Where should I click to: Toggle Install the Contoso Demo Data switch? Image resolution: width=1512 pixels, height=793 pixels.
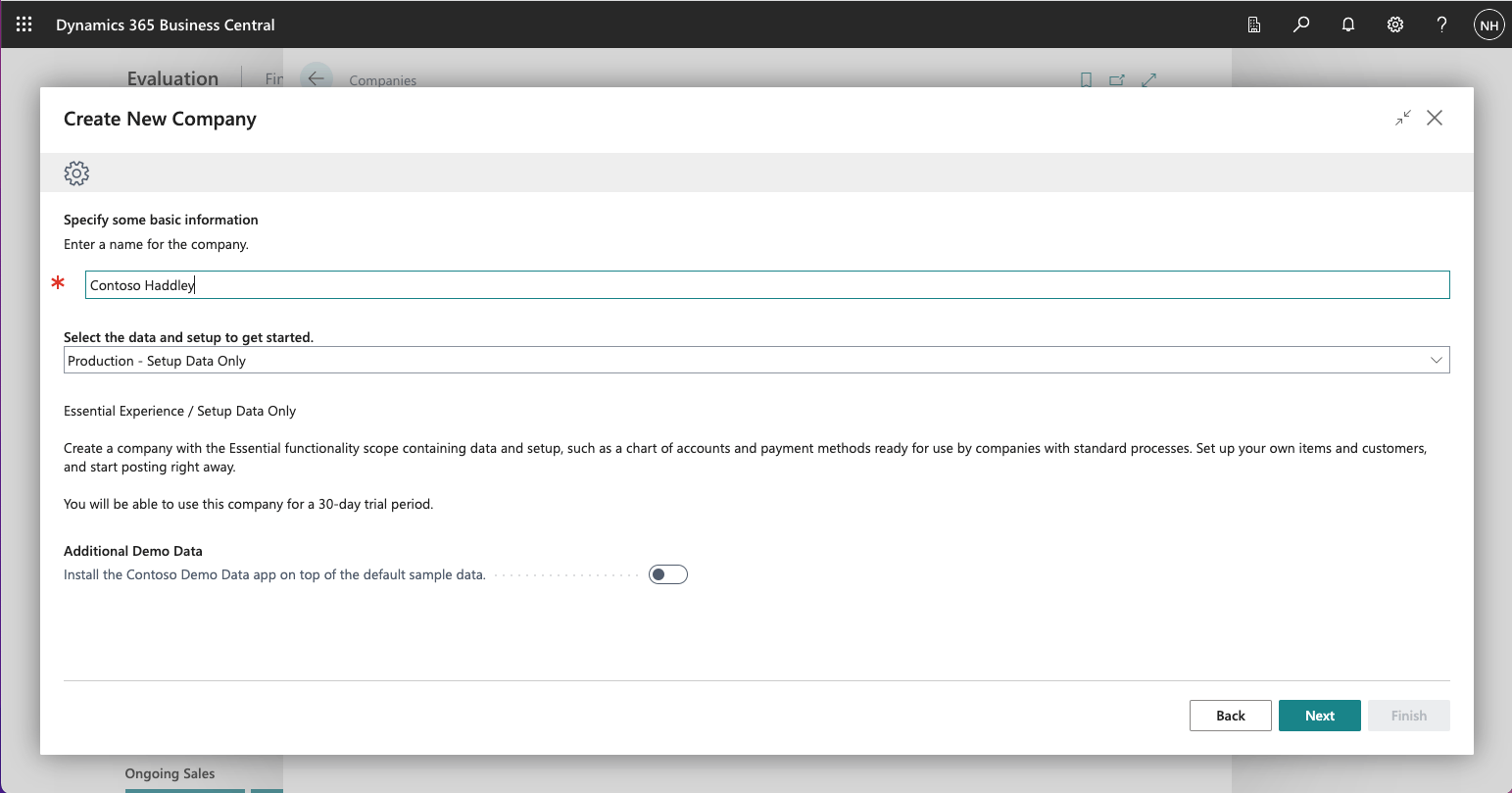click(x=668, y=574)
